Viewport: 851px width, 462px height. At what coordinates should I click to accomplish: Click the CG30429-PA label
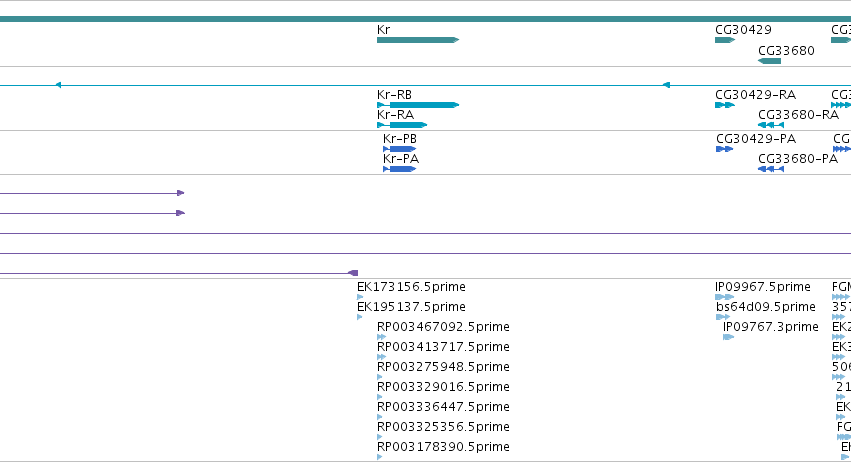click(x=756, y=138)
